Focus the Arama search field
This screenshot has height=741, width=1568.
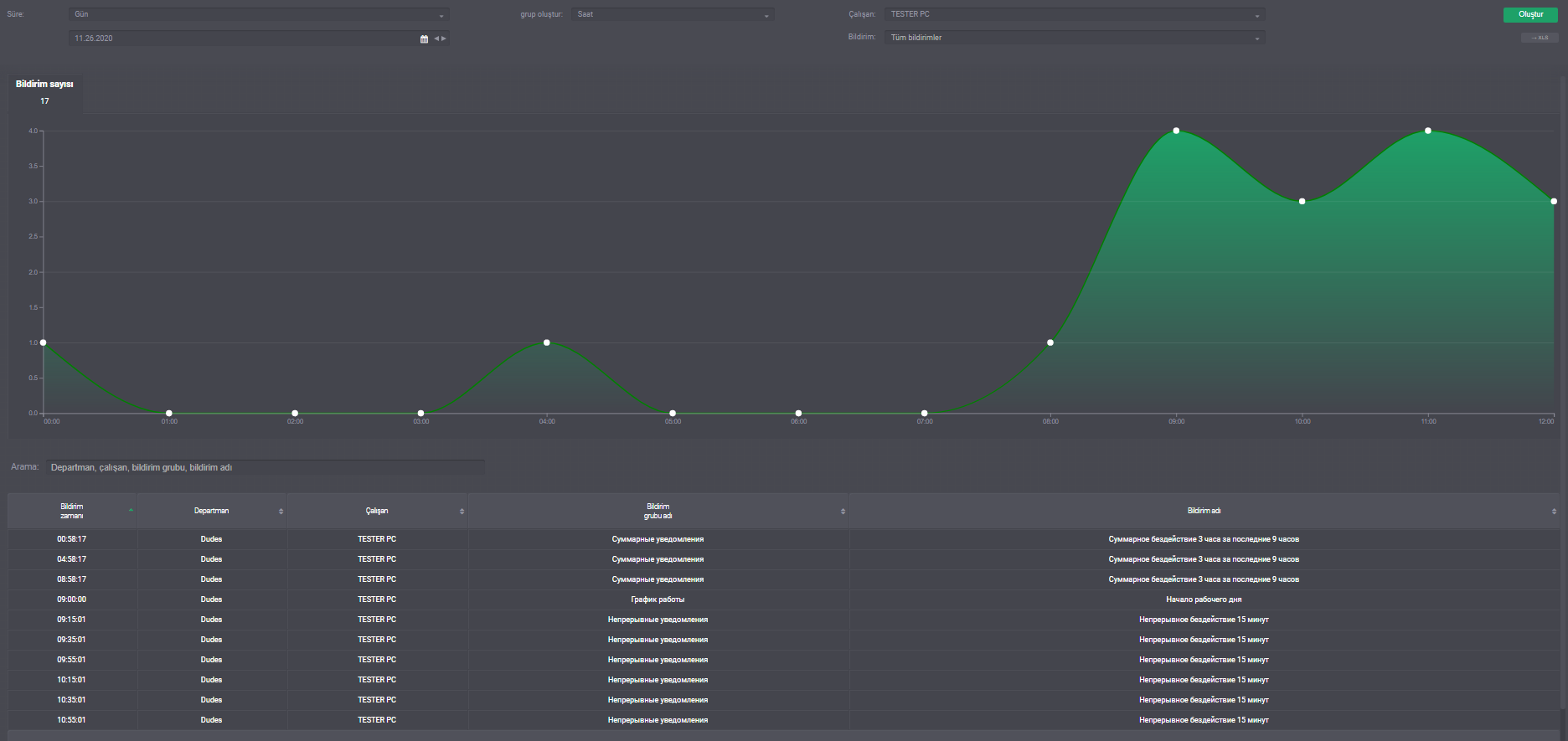[x=265, y=467]
